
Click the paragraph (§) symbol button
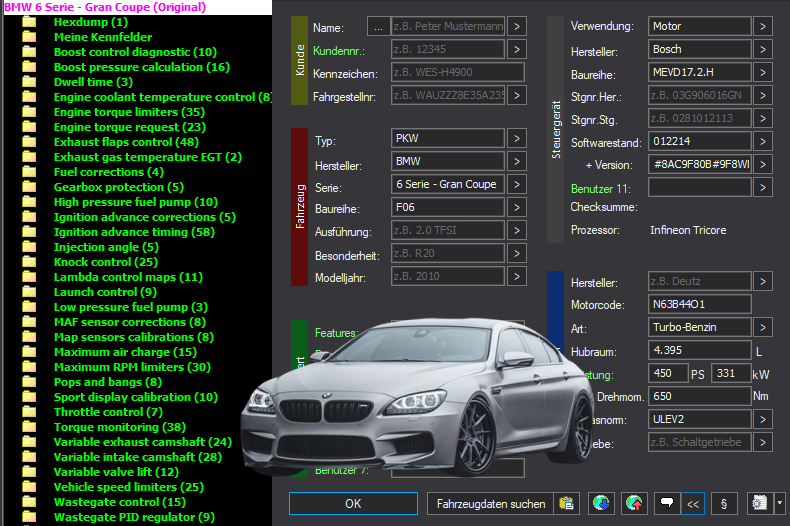(x=724, y=503)
